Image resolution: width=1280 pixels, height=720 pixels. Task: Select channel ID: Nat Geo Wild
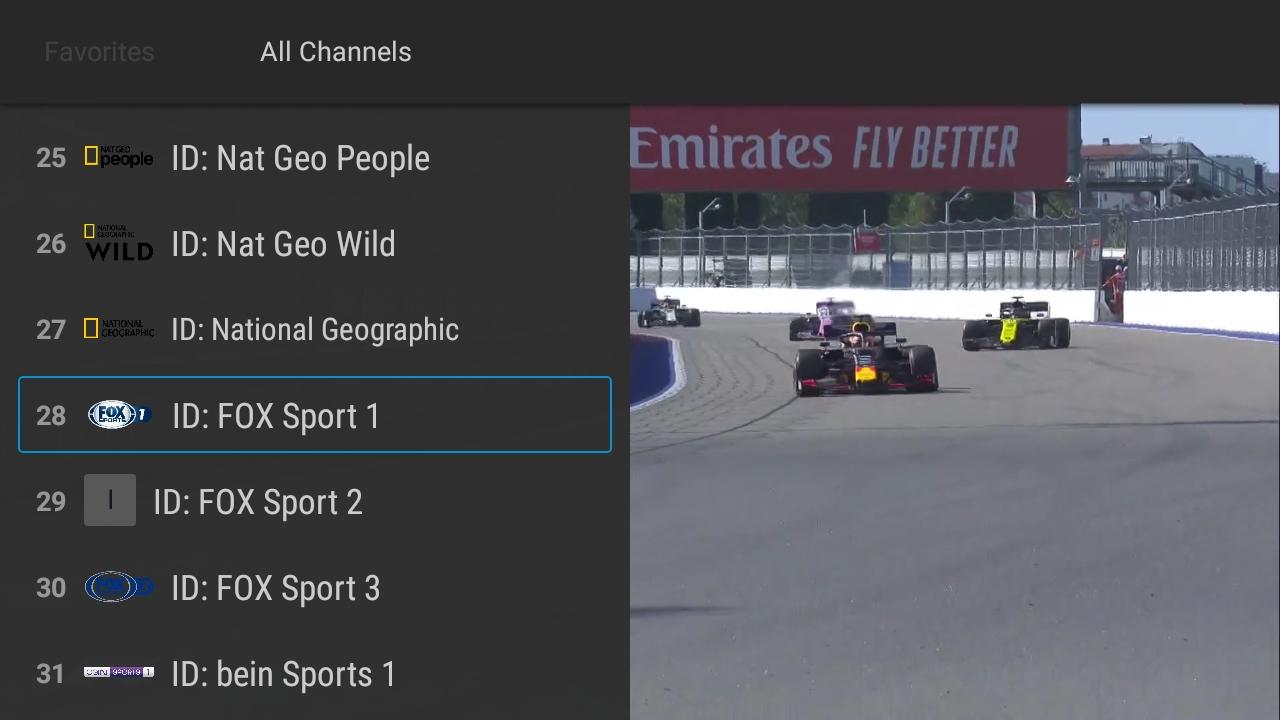point(315,243)
